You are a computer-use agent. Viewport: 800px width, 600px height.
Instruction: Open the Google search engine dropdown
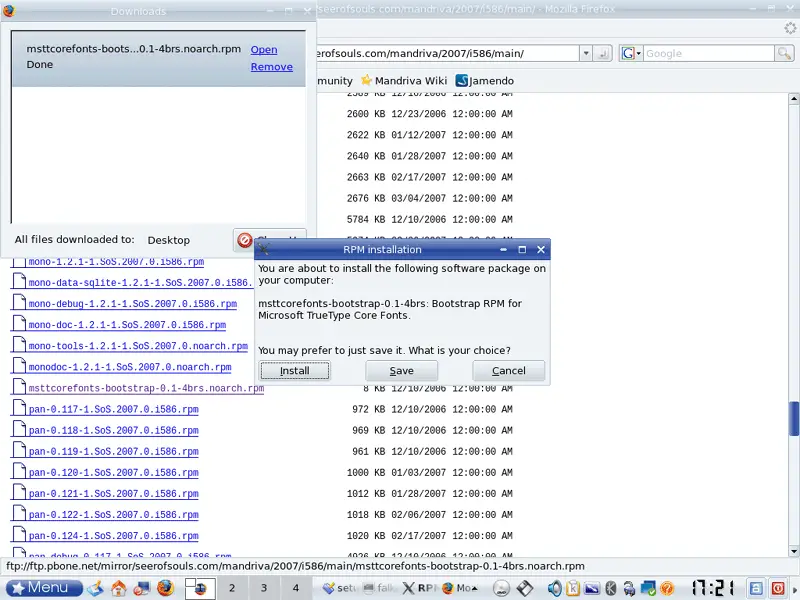(x=631, y=53)
